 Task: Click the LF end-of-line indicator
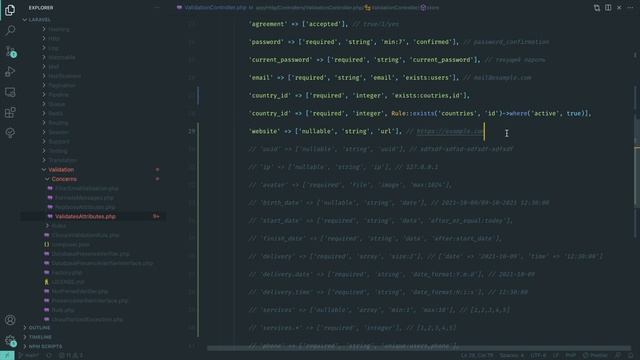[556, 356]
